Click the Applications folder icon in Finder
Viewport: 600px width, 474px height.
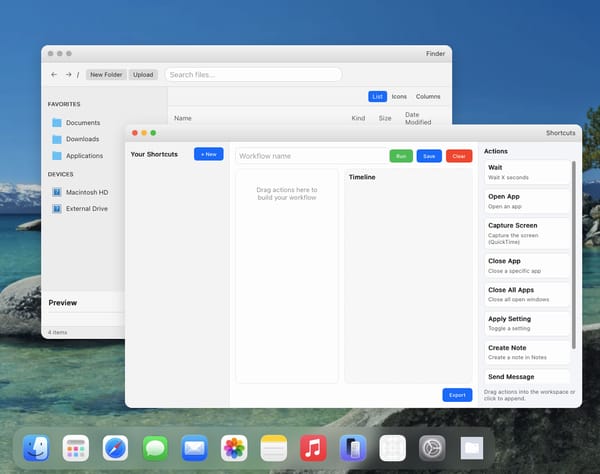click(57, 156)
